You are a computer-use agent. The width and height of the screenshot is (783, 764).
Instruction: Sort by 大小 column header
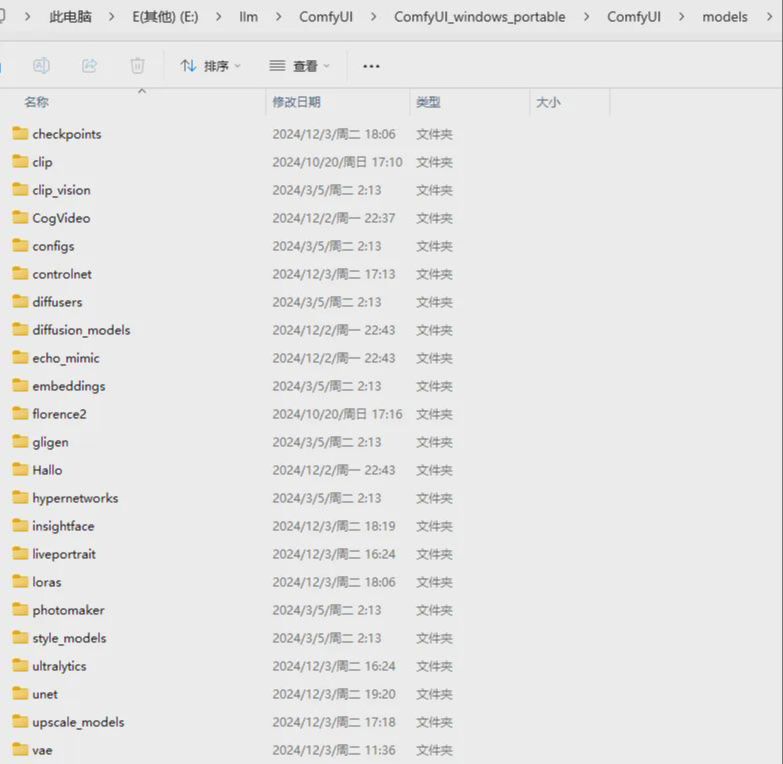coord(548,102)
